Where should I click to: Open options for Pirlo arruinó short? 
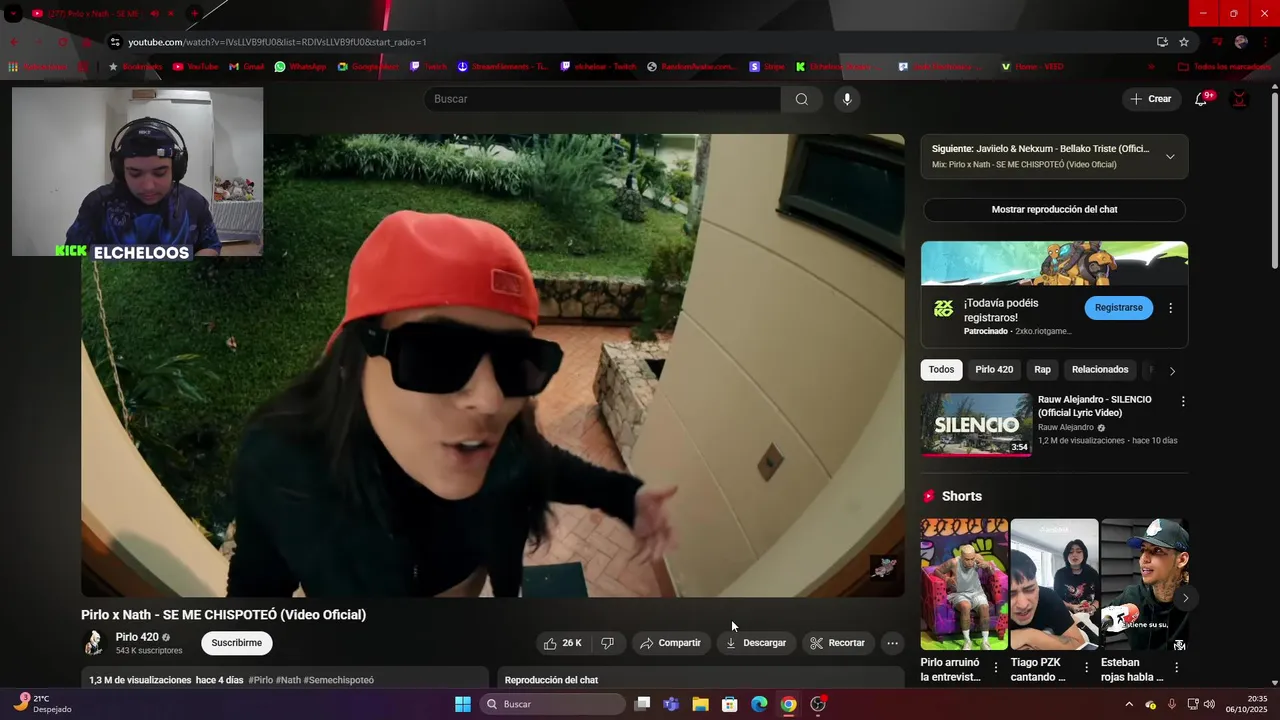pos(995,667)
